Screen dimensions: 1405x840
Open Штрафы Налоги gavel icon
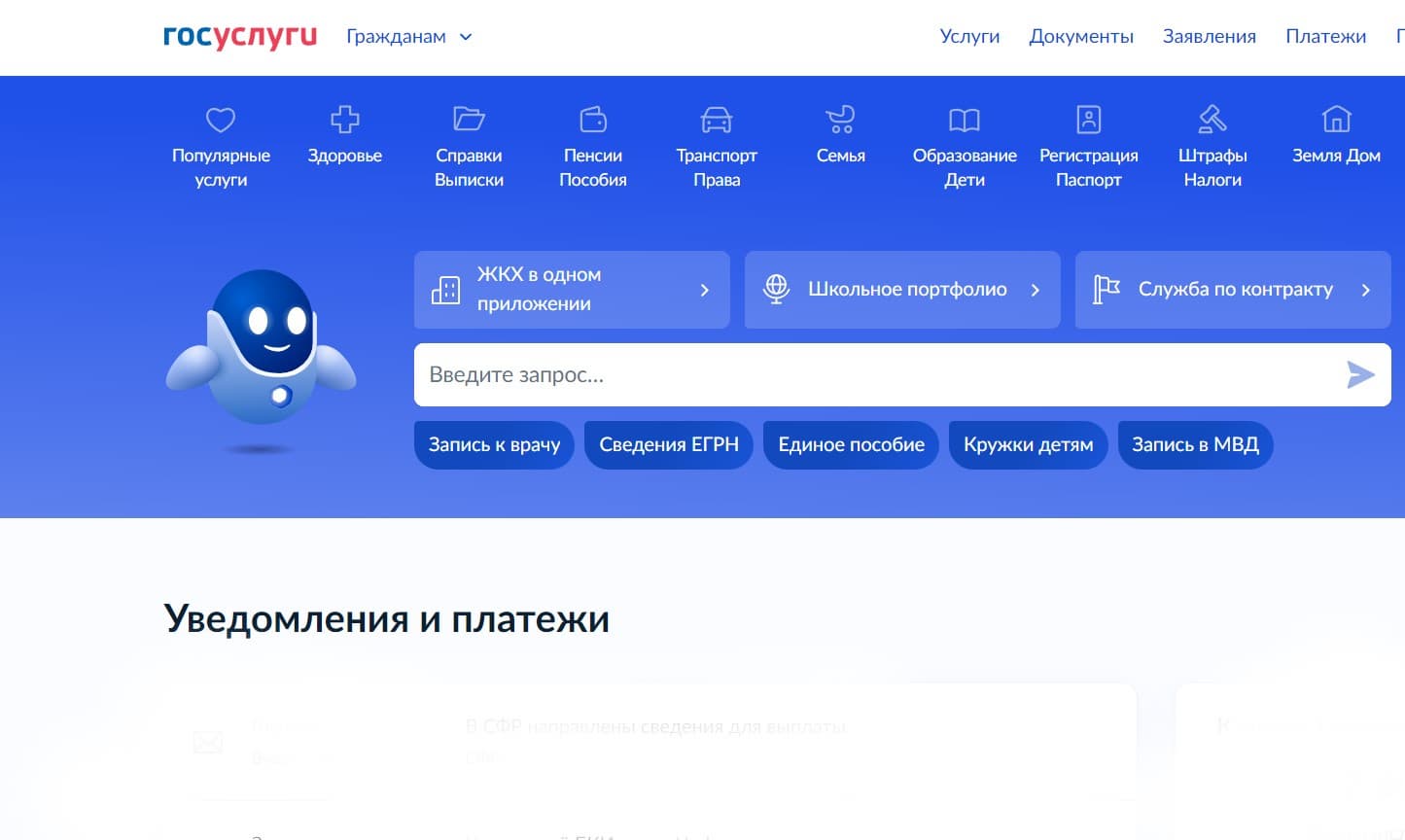click(1212, 120)
